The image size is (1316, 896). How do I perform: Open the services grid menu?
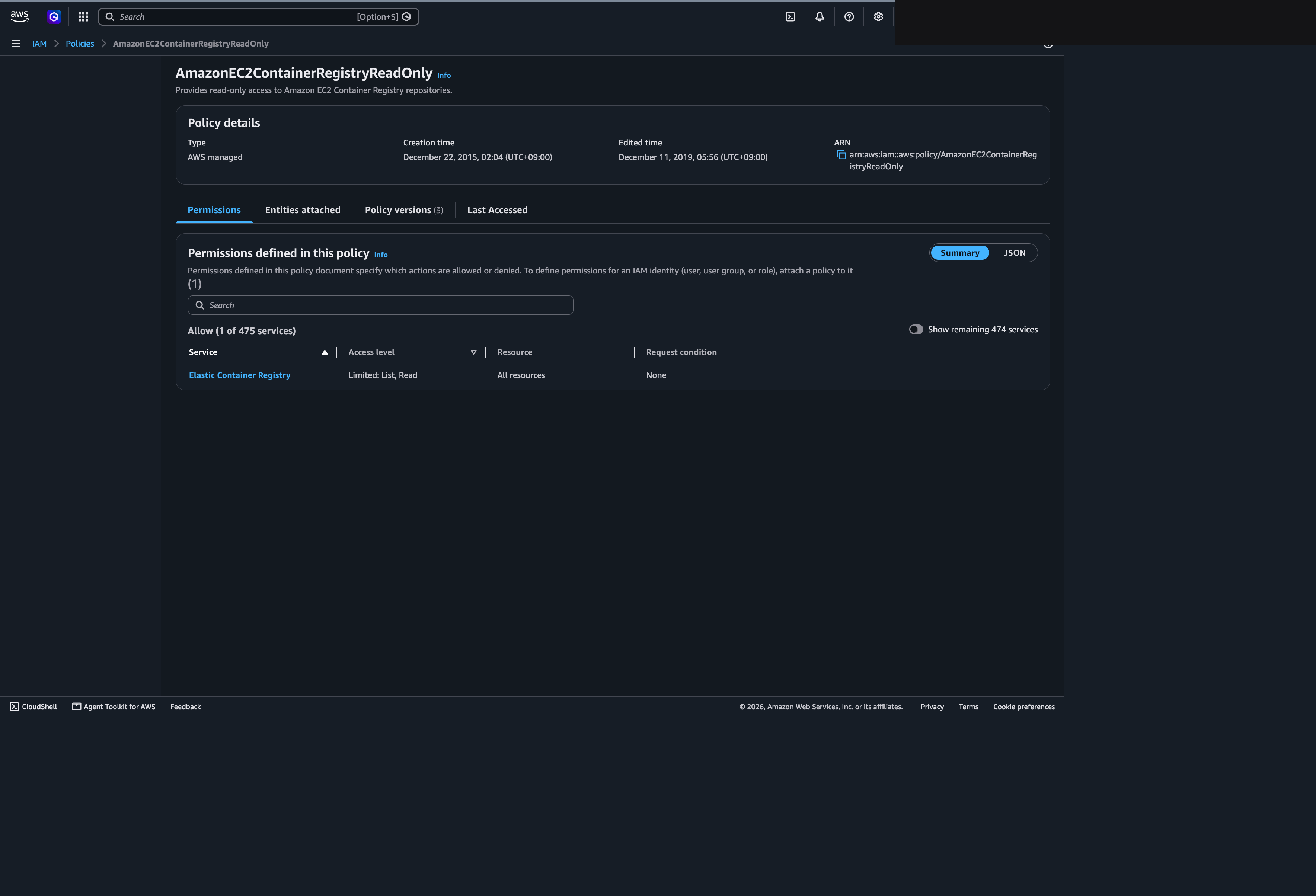(x=83, y=16)
